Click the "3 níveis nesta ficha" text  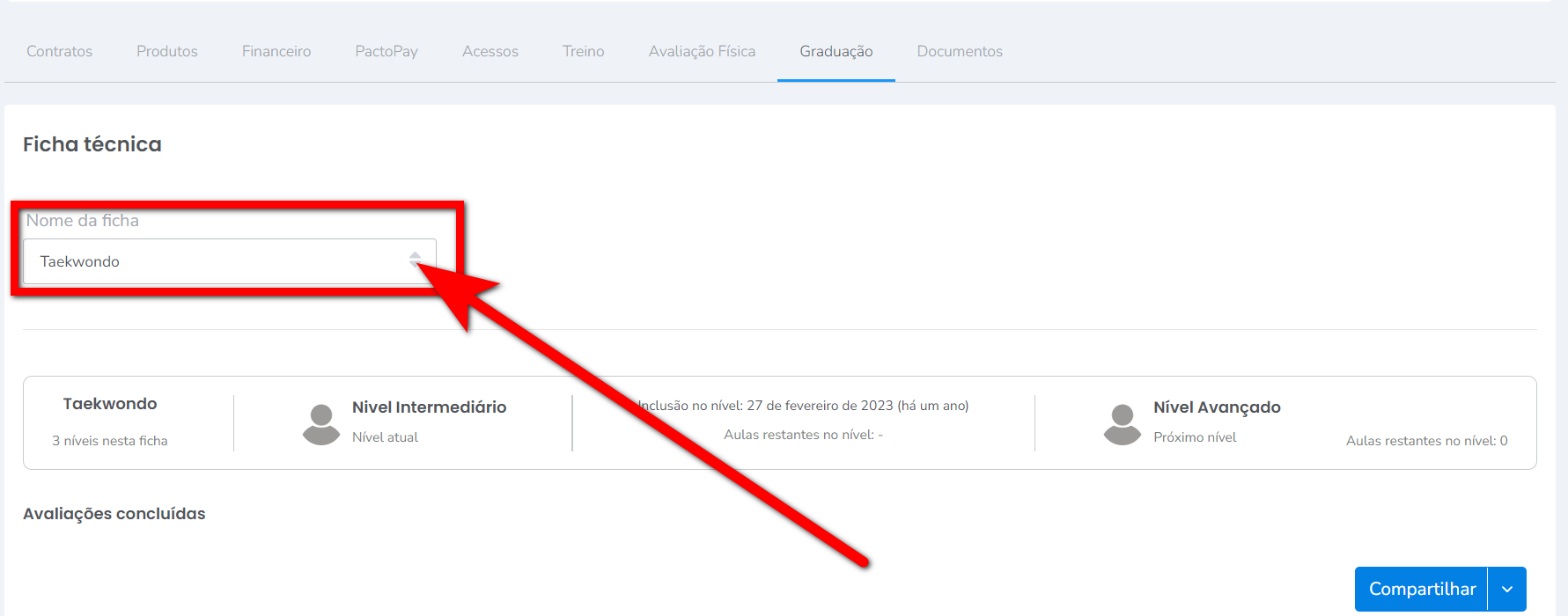pos(110,441)
